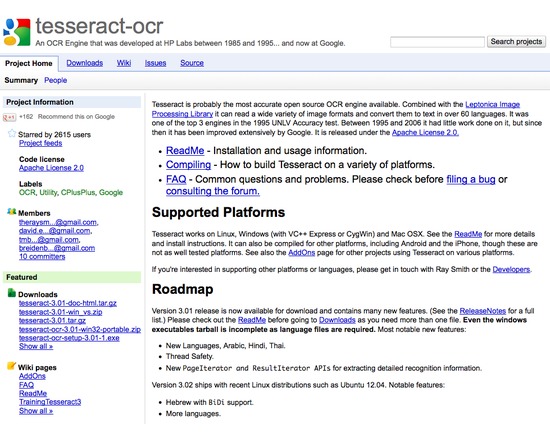The height and width of the screenshot is (440, 550).
Task: Open the Leptonica Image Processing Library link
Action: pos(492,105)
